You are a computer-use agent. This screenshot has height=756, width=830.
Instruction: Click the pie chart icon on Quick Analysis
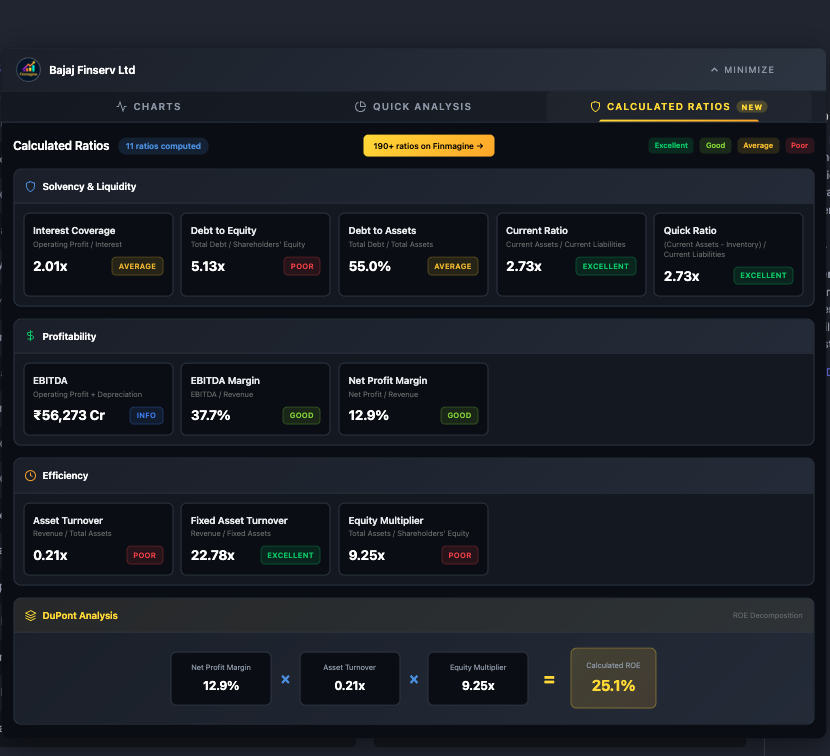tap(361, 107)
